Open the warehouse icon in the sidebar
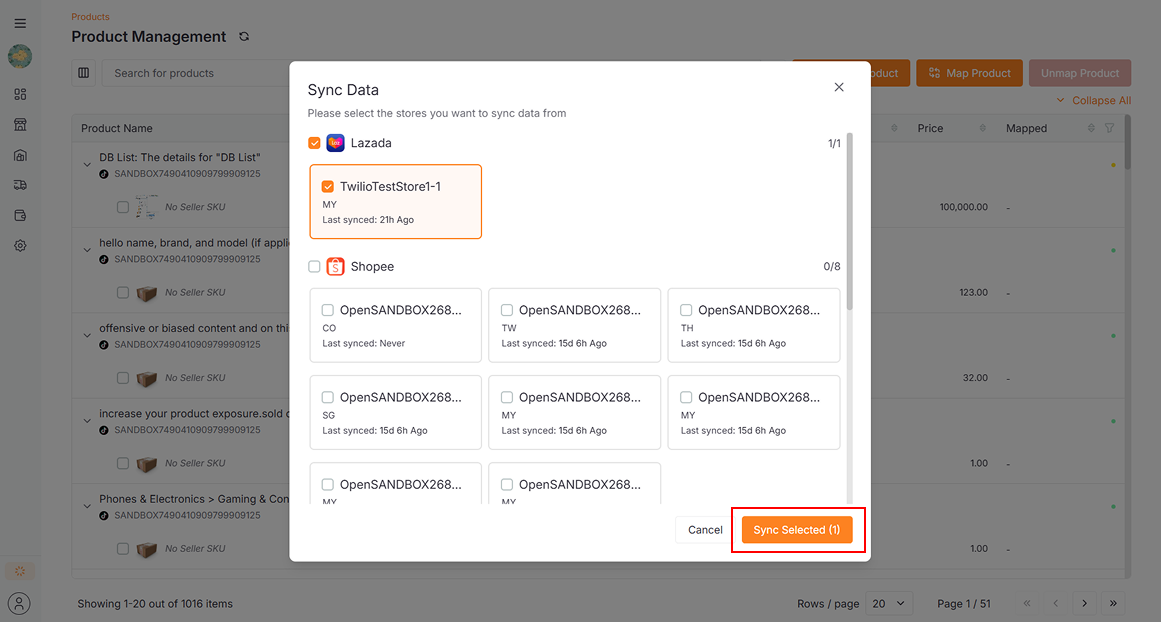Image resolution: width=1161 pixels, height=622 pixels. click(x=20, y=154)
